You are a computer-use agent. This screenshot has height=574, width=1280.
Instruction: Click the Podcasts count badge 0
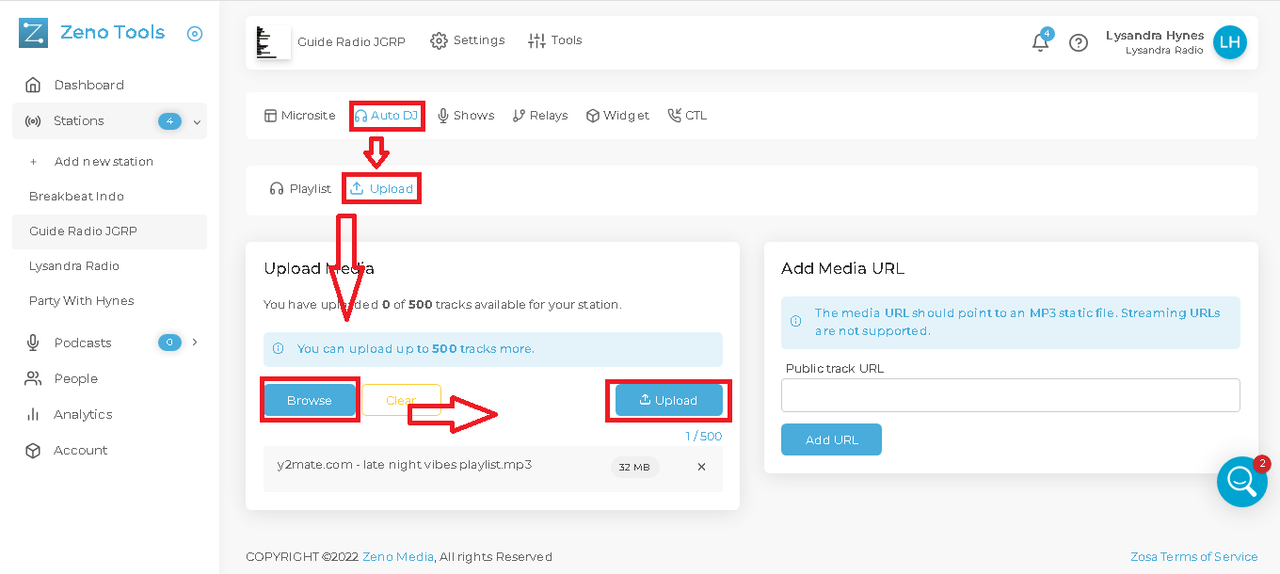(x=170, y=342)
